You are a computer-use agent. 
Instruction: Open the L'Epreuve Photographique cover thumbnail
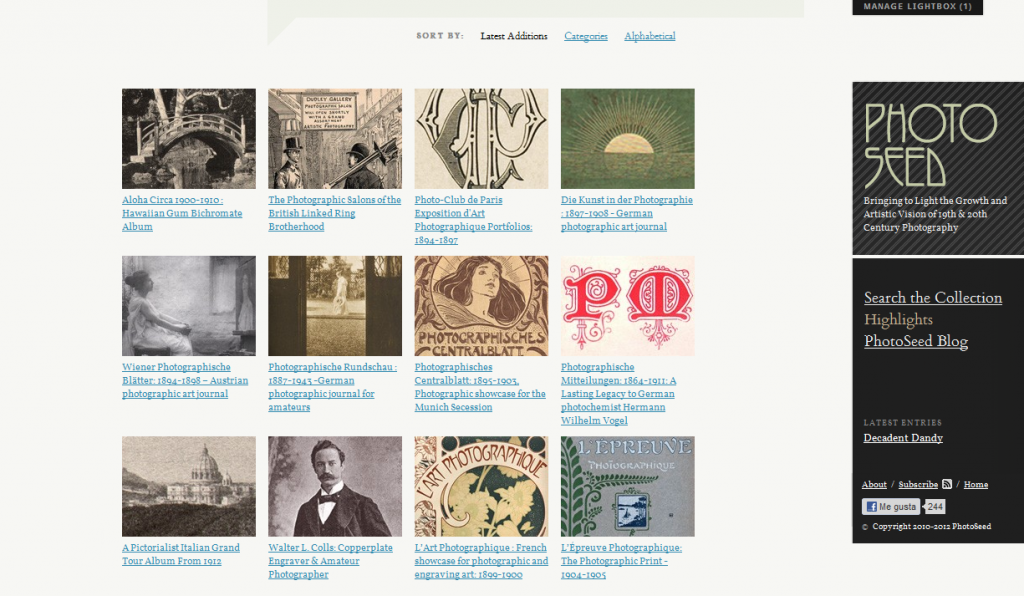pyautogui.click(x=628, y=486)
